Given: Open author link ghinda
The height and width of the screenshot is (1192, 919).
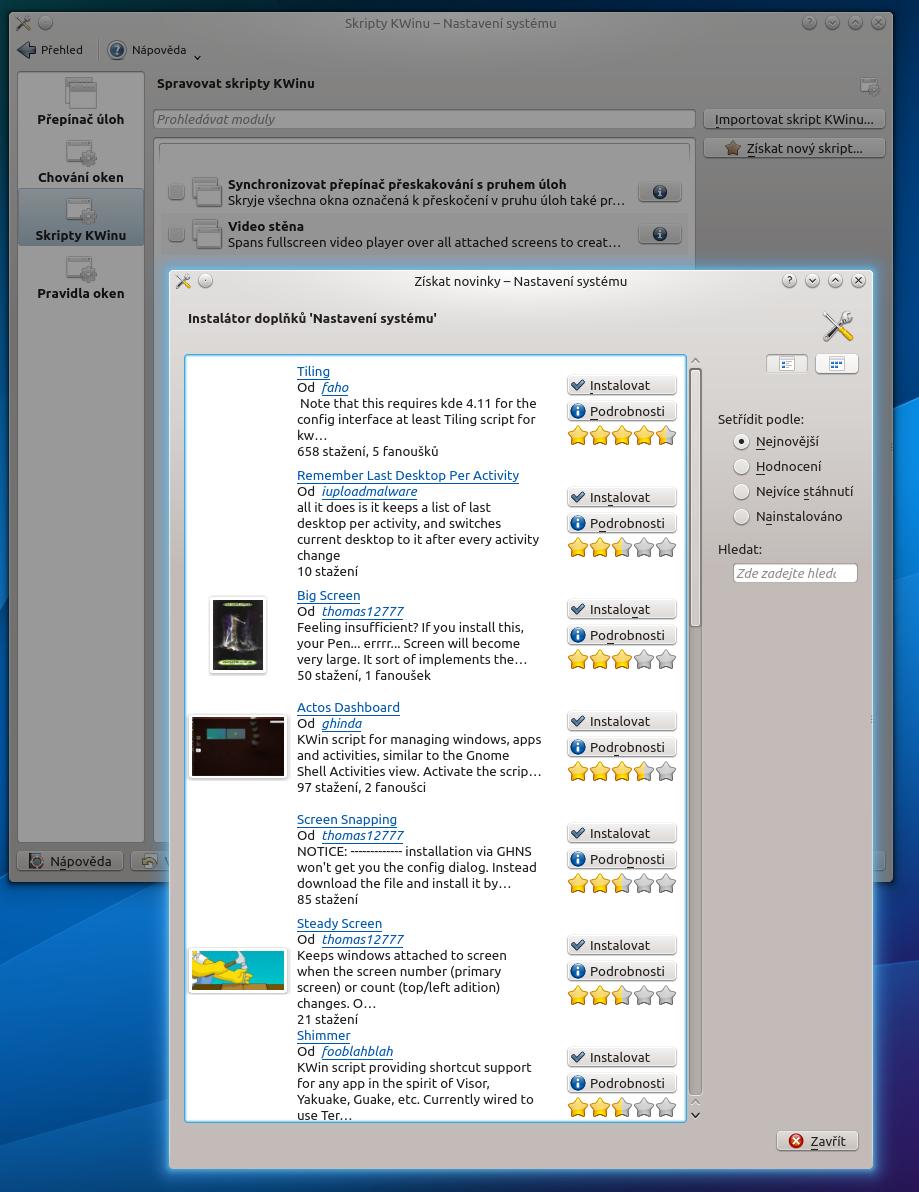Looking at the screenshot, I should tap(341, 724).
